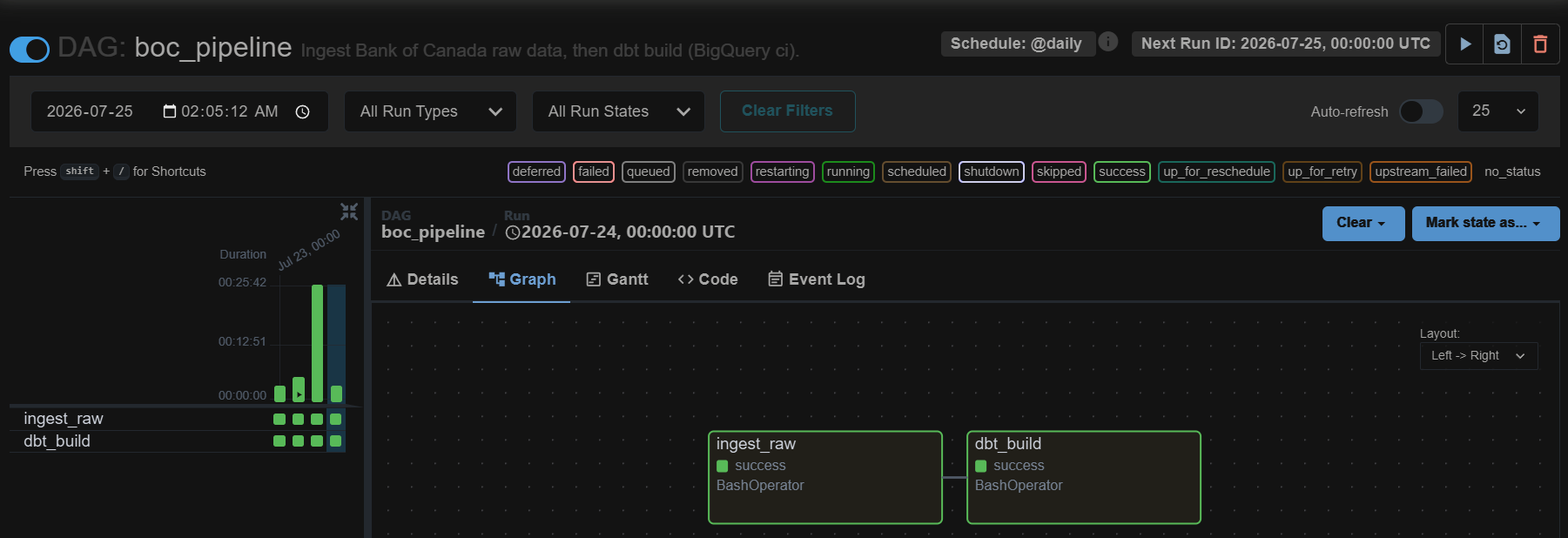The height and width of the screenshot is (538, 1568).
Task: Click the running status badge
Action: 848,171
